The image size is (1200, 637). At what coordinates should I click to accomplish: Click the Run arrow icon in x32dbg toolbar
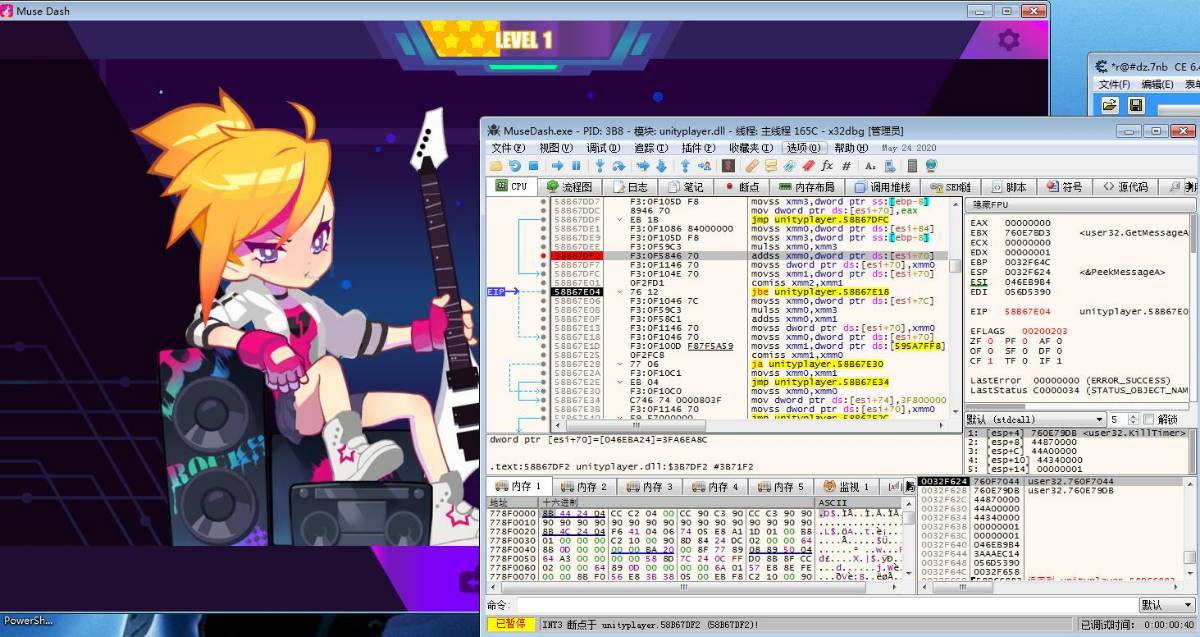(x=557, y=165)
